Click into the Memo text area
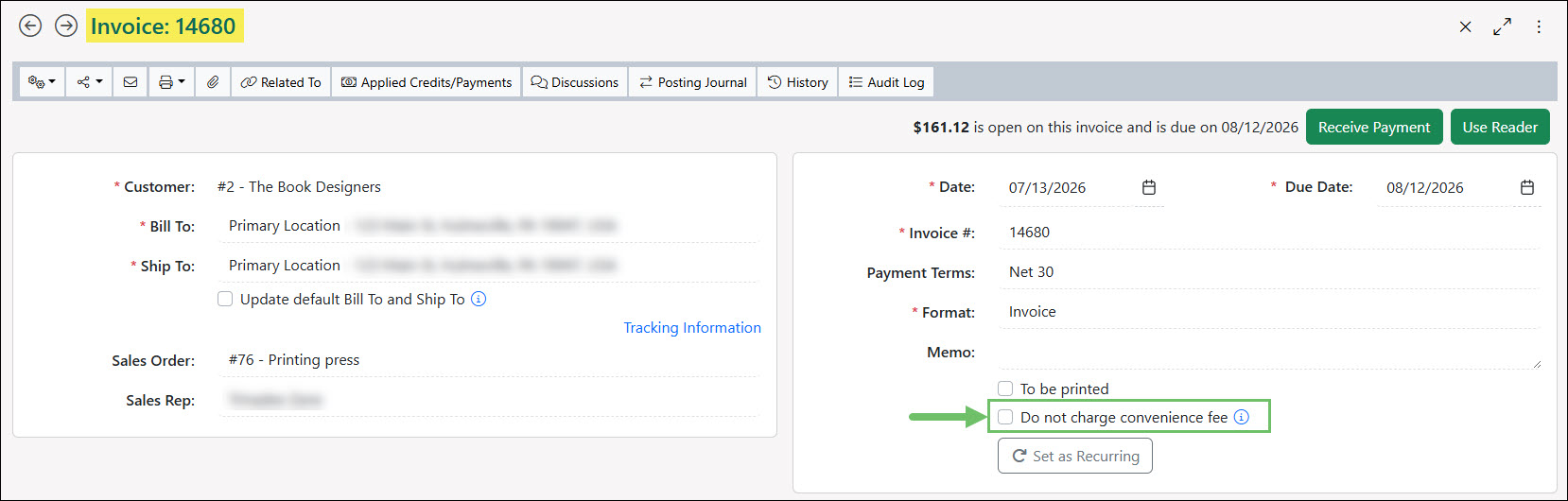 point(1269,353)
